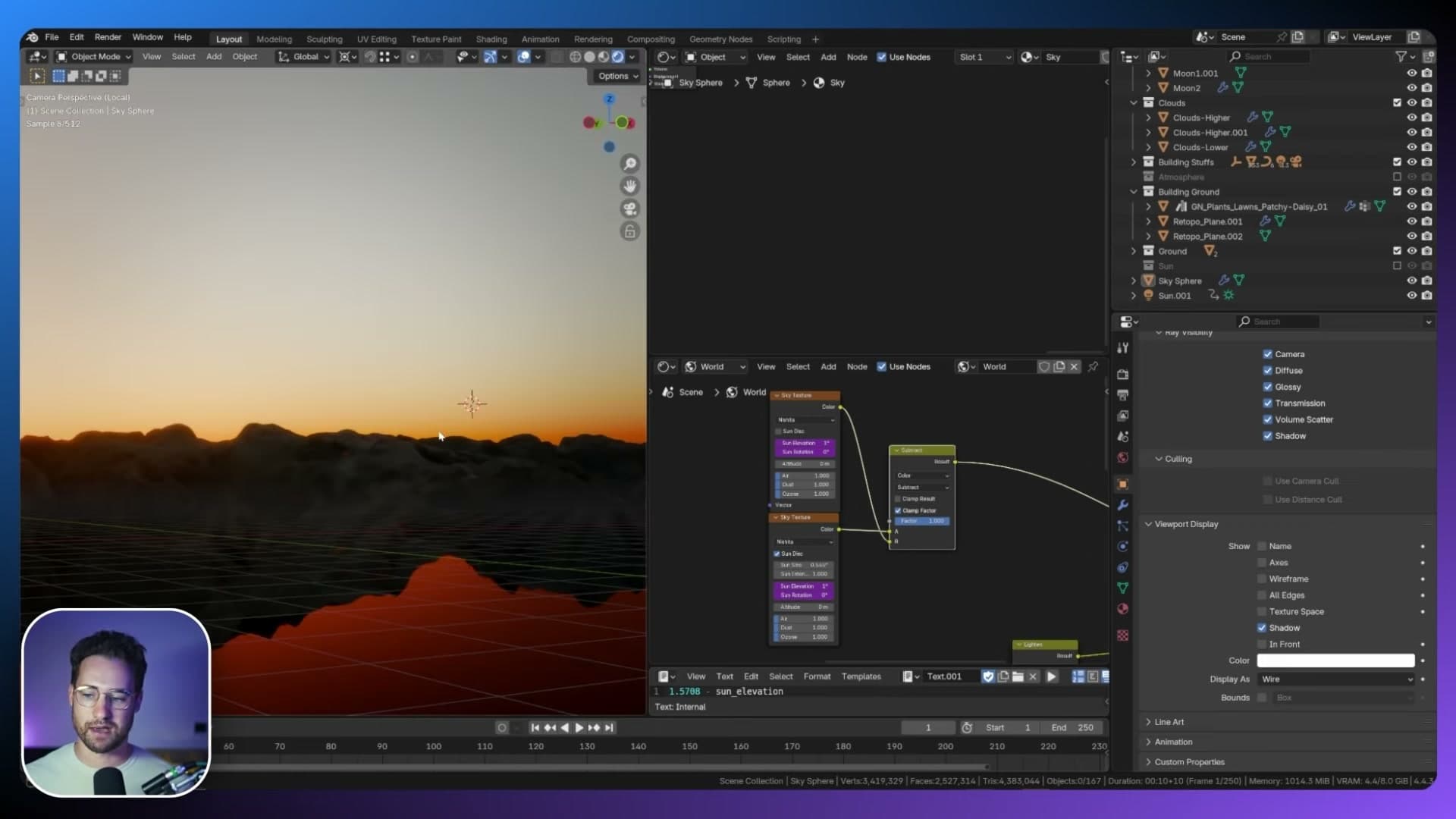The width and height of the screenshot is (1456, 819).
Task: Expand the Line Art panel
Action: (x=1168, y=722)
